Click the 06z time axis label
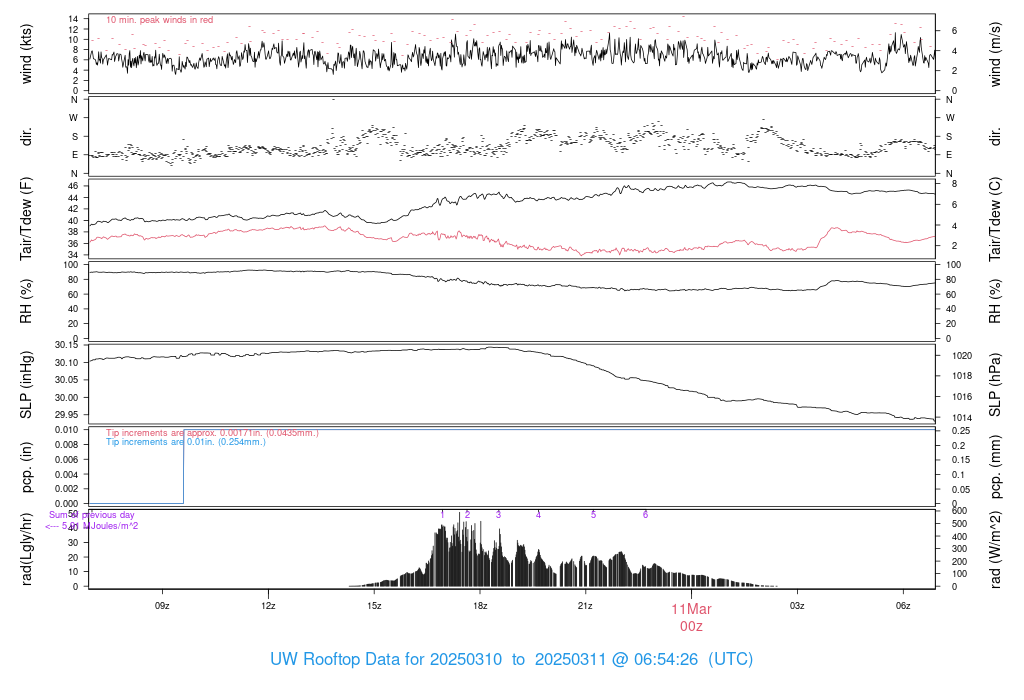The height and width of the screenshot is (700, 1024). tap(903, 606)
